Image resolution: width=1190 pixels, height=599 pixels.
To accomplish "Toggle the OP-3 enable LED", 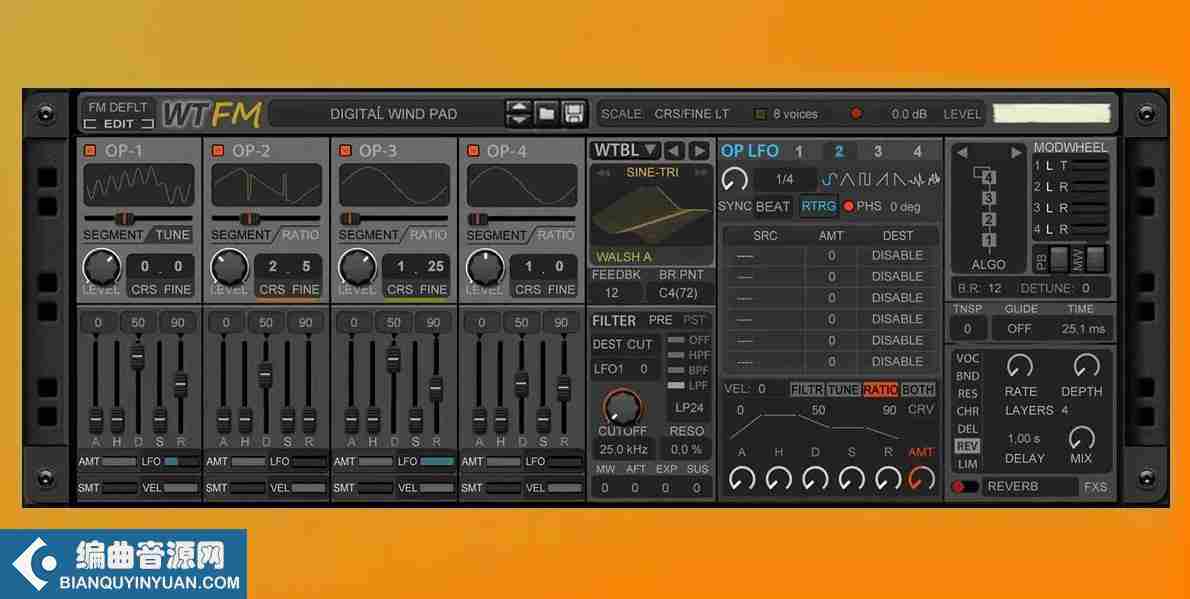I will (x=345, y=151).
